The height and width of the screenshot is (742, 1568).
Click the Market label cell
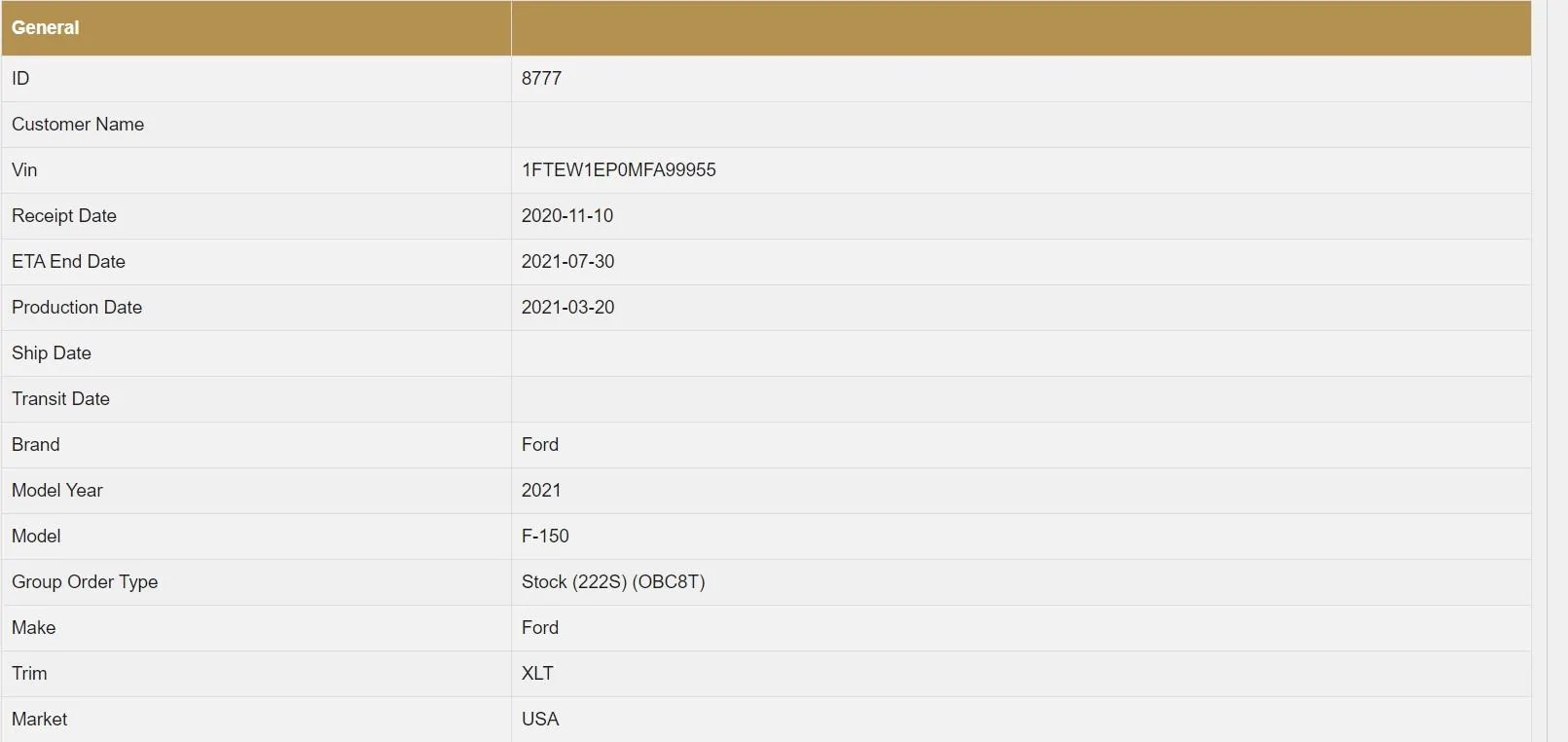[256, 720]
